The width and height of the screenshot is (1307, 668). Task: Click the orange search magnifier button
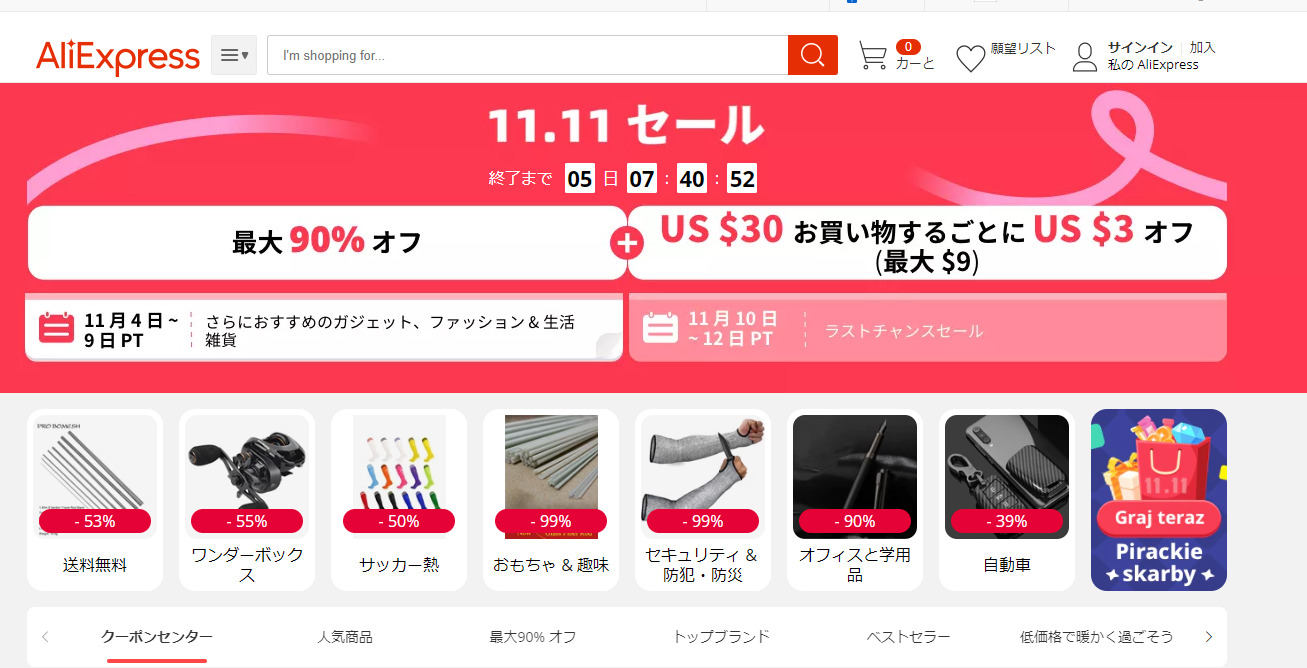pyautogui.click(x=812, y=55)
